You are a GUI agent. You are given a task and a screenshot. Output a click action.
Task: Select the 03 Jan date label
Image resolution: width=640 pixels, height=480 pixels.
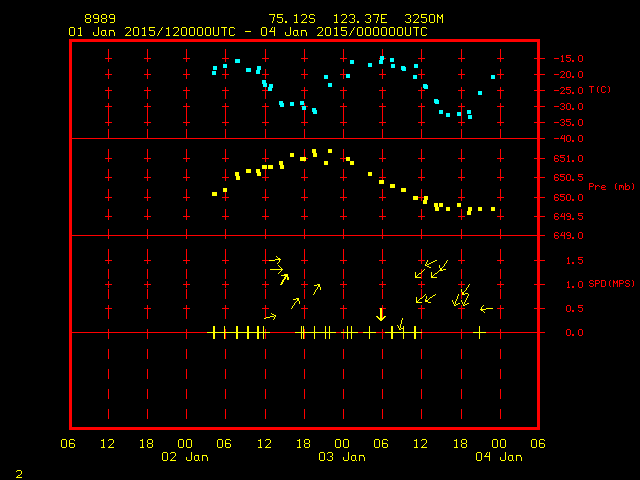[x=341, y=457]
